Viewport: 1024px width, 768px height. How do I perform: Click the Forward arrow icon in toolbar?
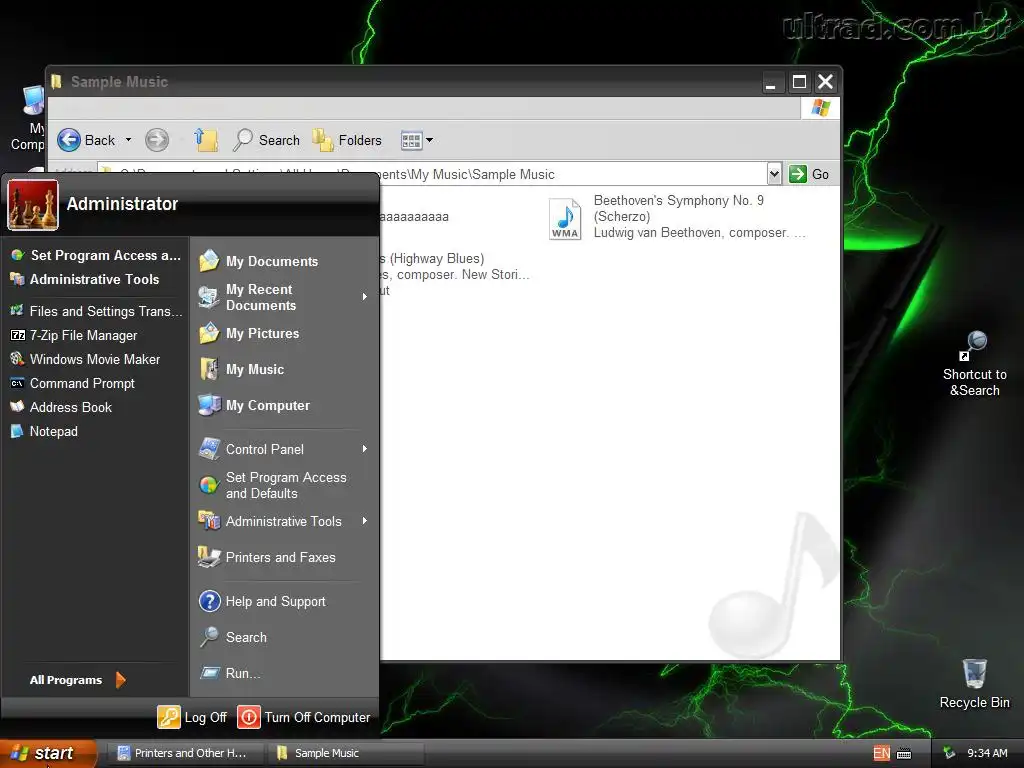tap(157, 140)
